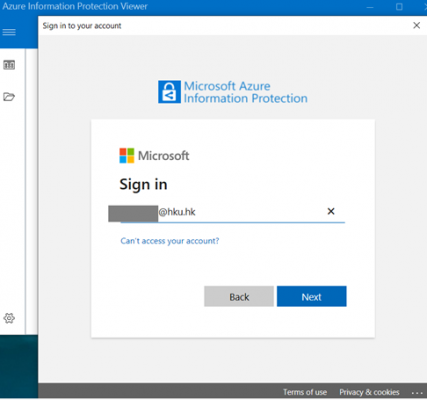This screenshot has height=400, width=427.
Task: Click the Microsoft Azure Information Protection title
Action: coord(246,92)
